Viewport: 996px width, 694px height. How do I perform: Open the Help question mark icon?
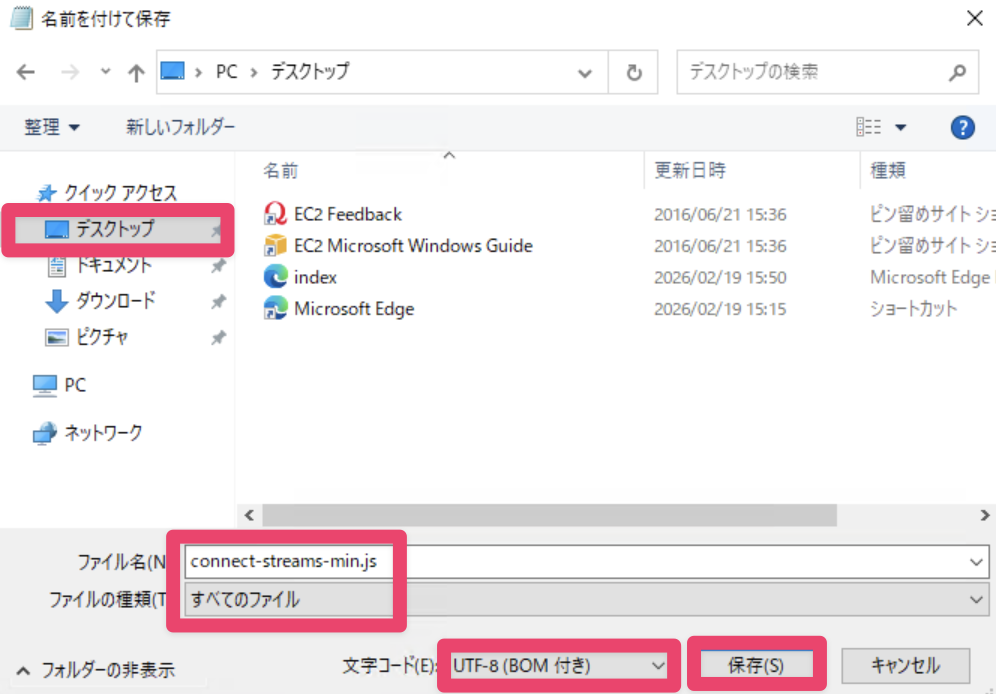tap(962, 127)
